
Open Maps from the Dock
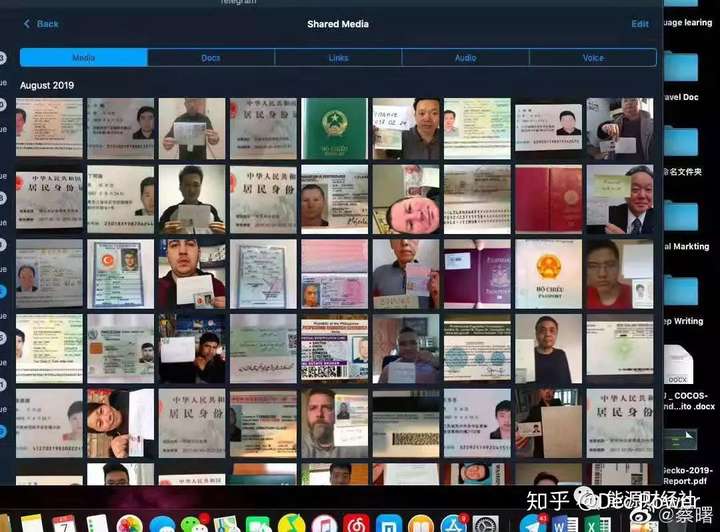coord(226,524)
